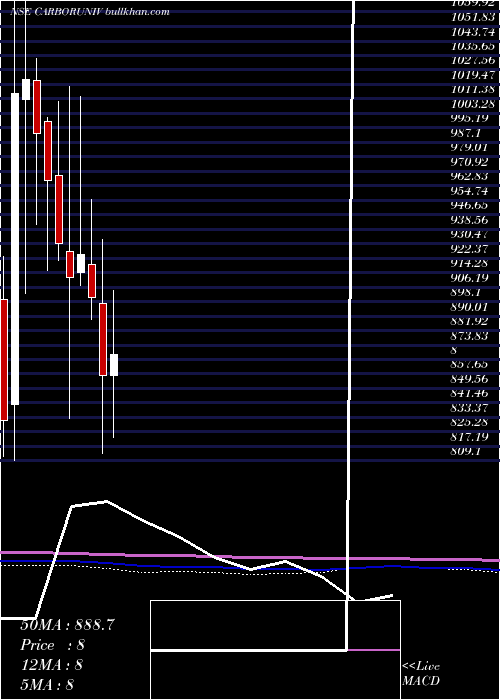Click the NSE CARBORUNIV bullkhan.com chart title
500x700 pixels.
(90, 12)
